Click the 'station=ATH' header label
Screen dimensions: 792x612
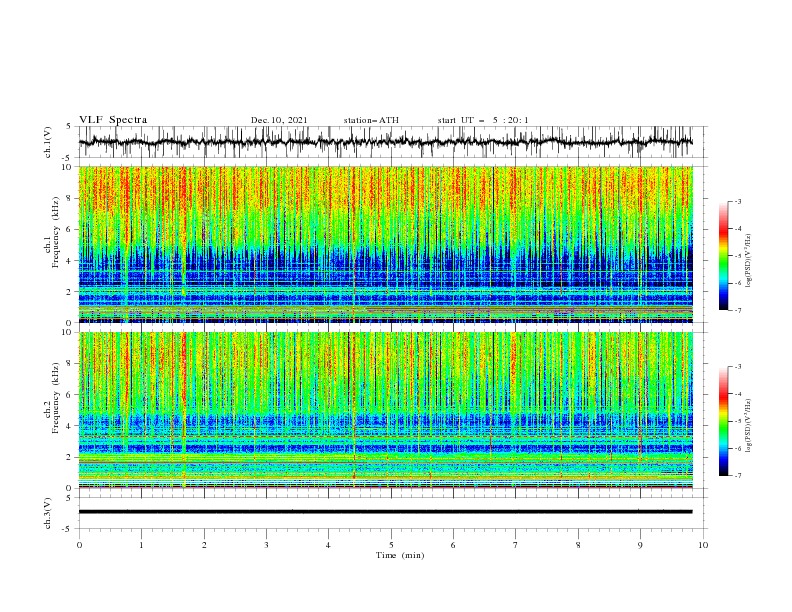point(371,120)
